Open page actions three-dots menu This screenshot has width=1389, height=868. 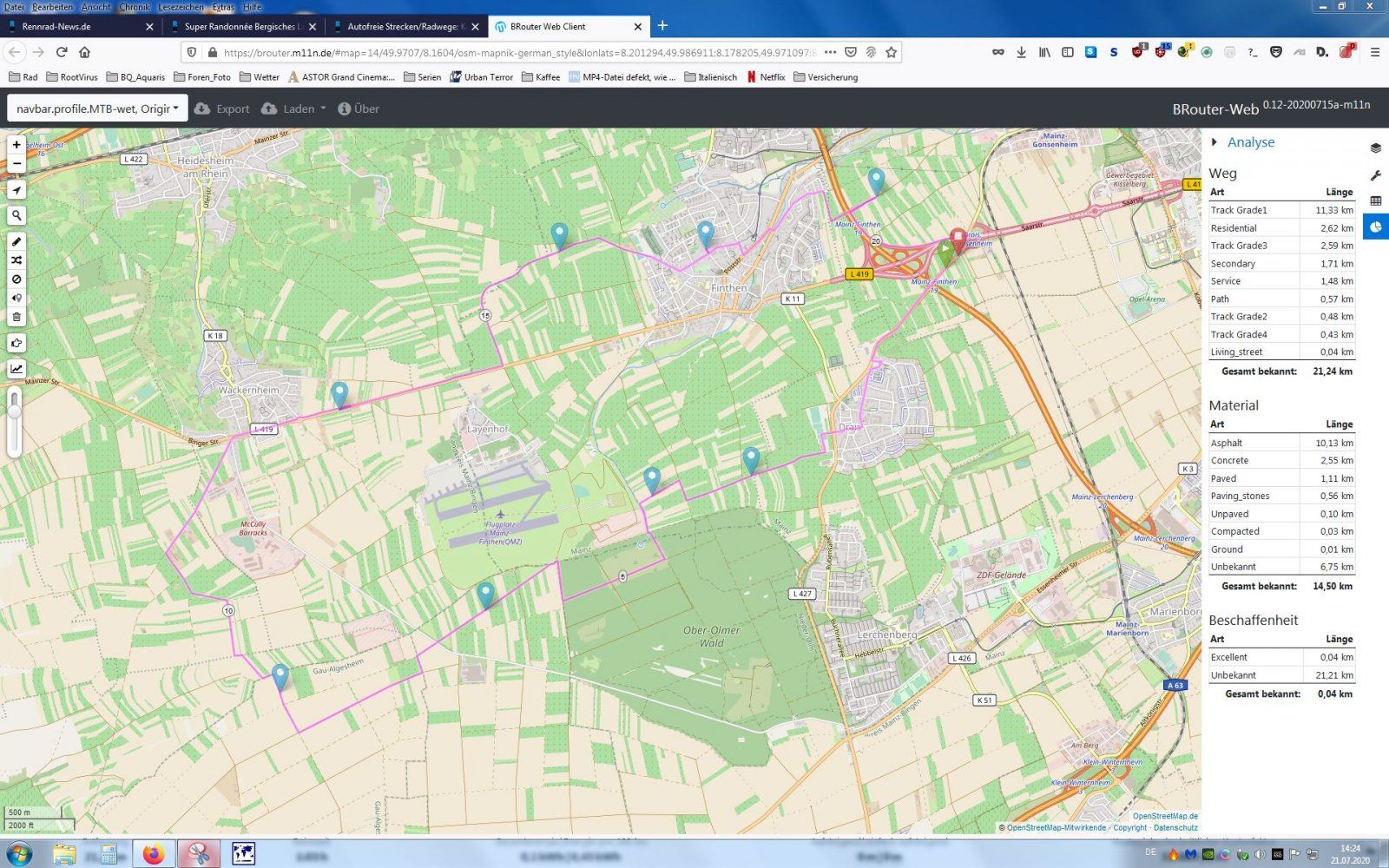(831, 52)
